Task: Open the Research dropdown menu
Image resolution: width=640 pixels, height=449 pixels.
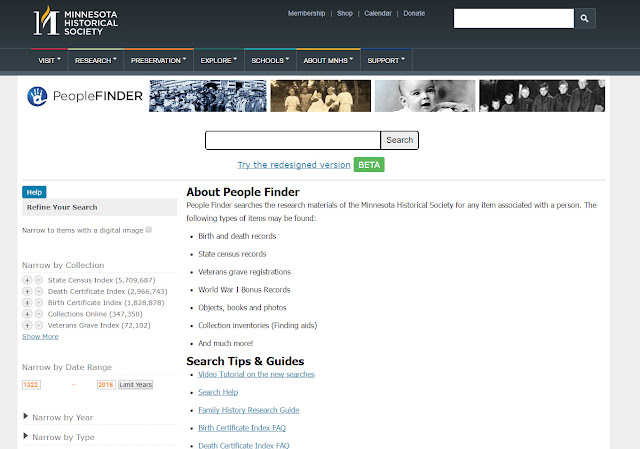Action: pos(96,60)
